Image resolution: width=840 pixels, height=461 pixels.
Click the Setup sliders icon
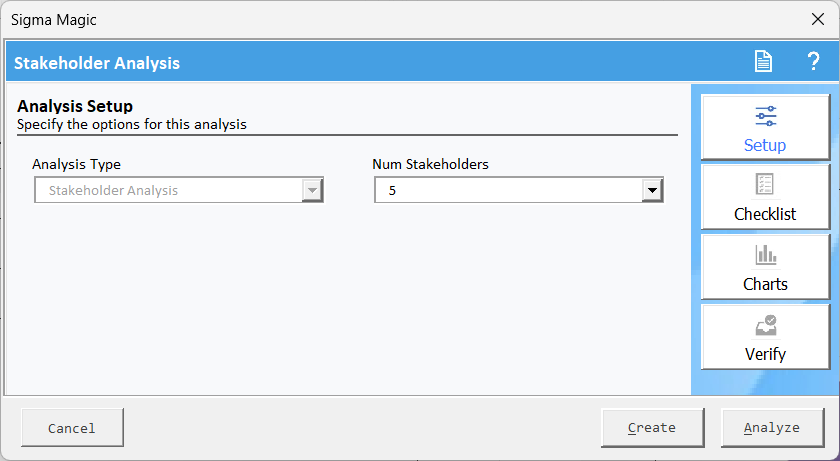(x=766, y=116)
